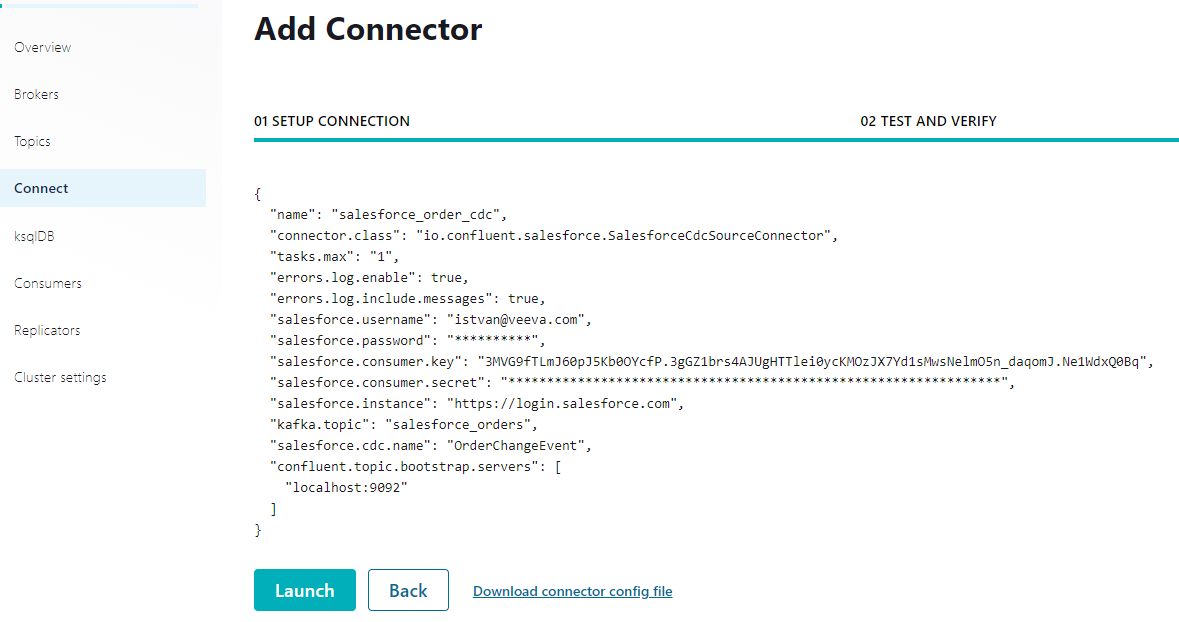Click the teal step progress bar
The height and width of the screenshot is (622, 1179).
coord(716,140)
